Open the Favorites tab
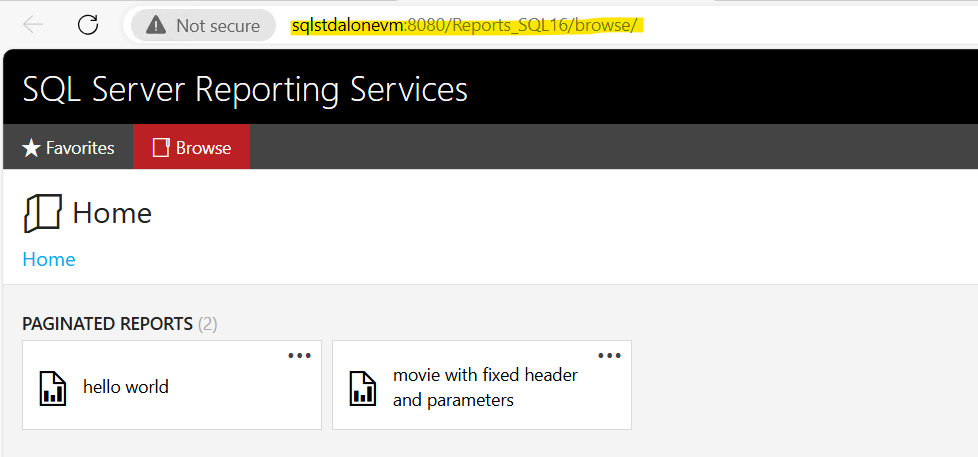Viewport: 978px width, 457px height. (x=68, y=147)
